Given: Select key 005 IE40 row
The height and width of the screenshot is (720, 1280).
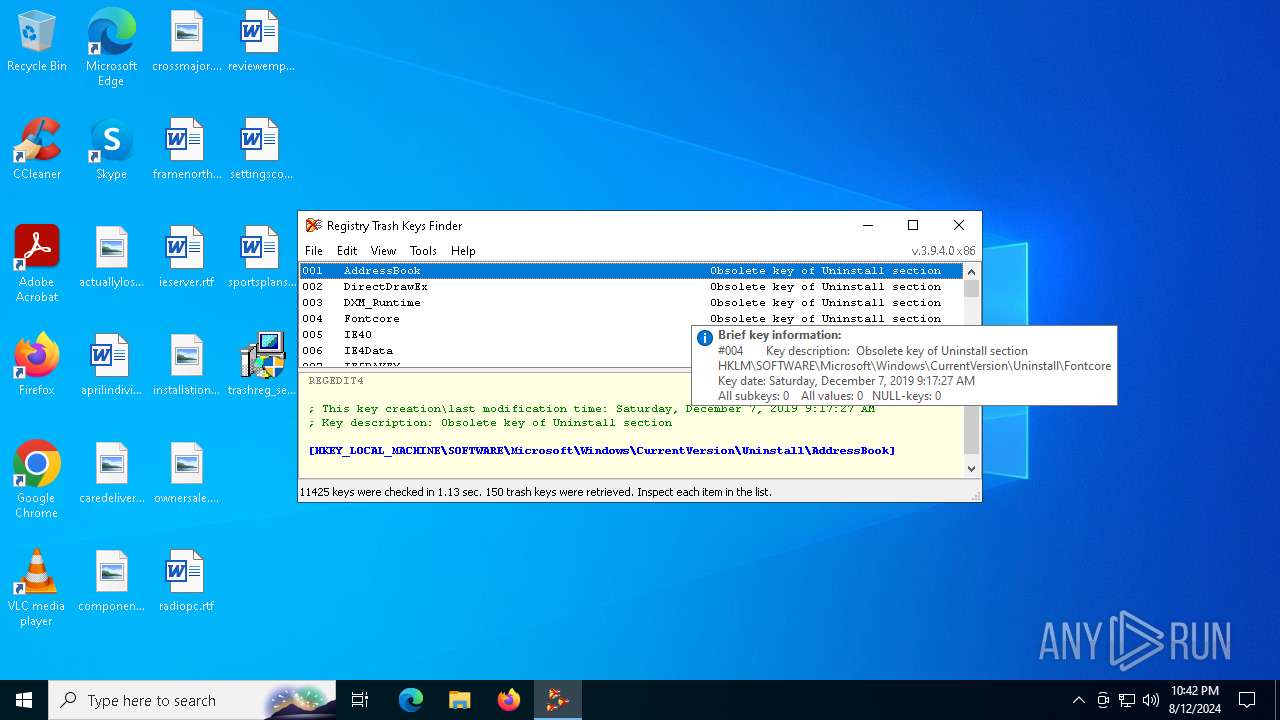Looking at the screenshot, I should [495, 335].
